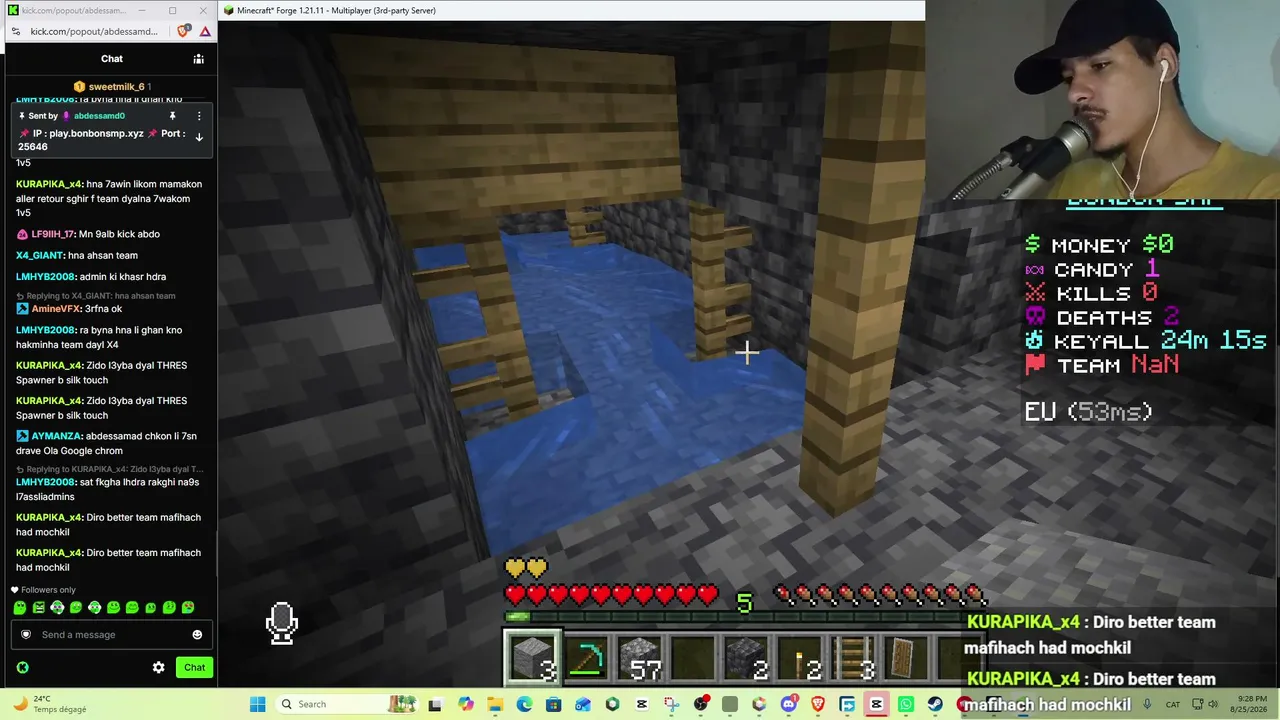Expand the pinned message with the down arrow
1280x720 pixels.
click(199, 137)
